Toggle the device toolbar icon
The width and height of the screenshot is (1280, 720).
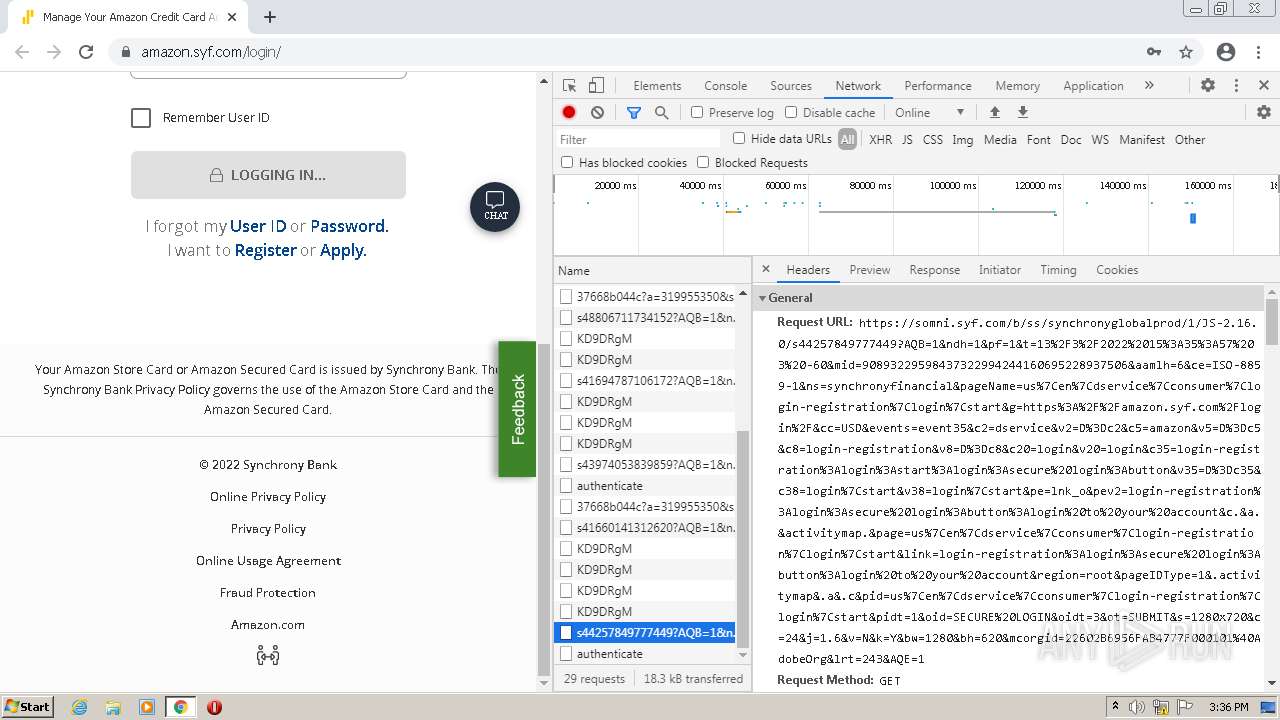tap(596, 86)
